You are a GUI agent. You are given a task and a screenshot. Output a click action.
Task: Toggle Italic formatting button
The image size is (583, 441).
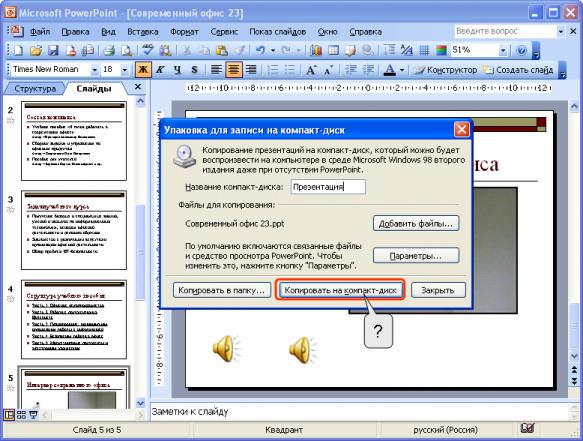pyautogui.click(x=160, y=70)
